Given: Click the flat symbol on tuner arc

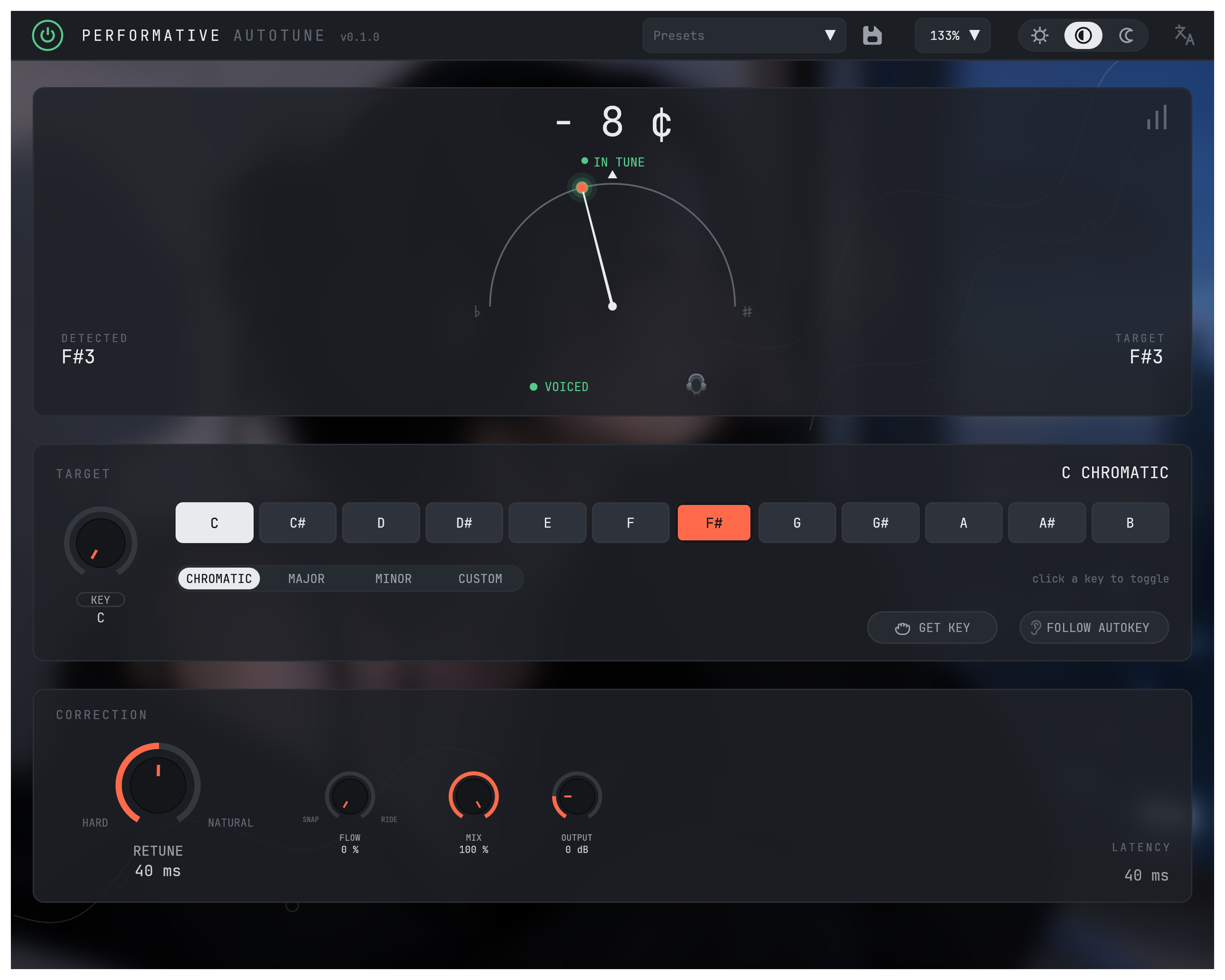Looking at the screenshot, I should [x=477, y=311].
